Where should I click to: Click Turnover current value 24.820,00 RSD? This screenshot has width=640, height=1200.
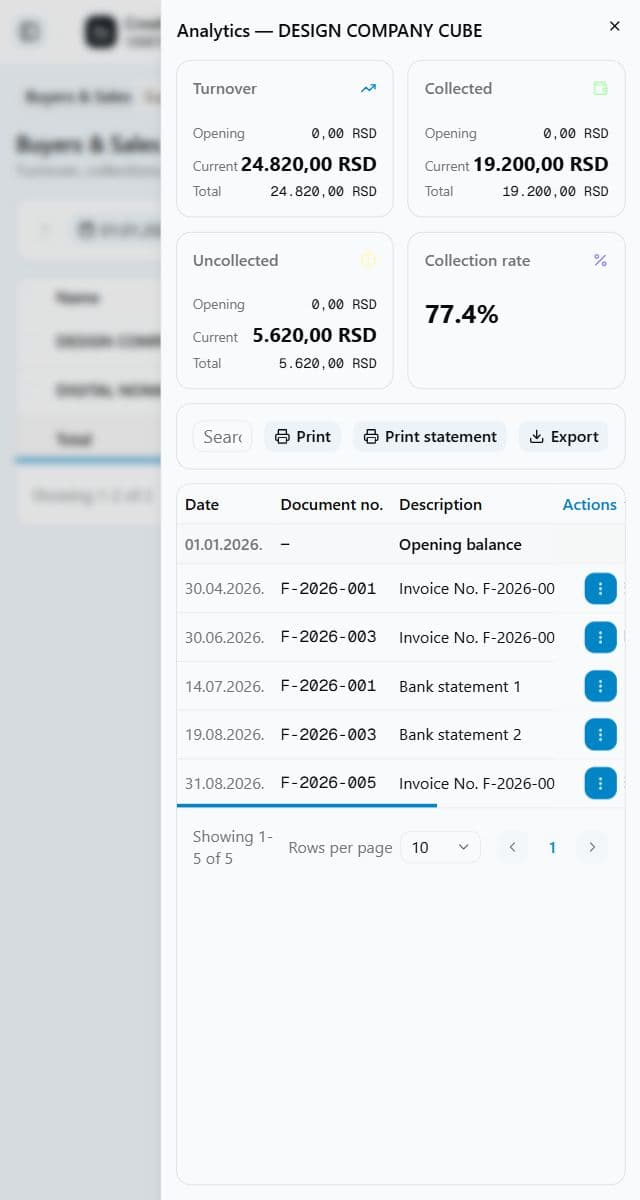click(309, 165)
